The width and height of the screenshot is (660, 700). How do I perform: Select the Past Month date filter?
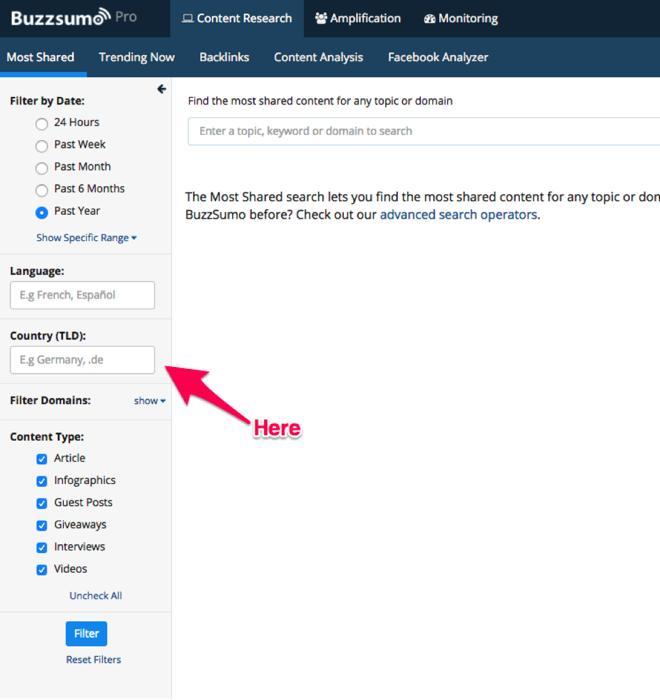[x=42, y=168]
